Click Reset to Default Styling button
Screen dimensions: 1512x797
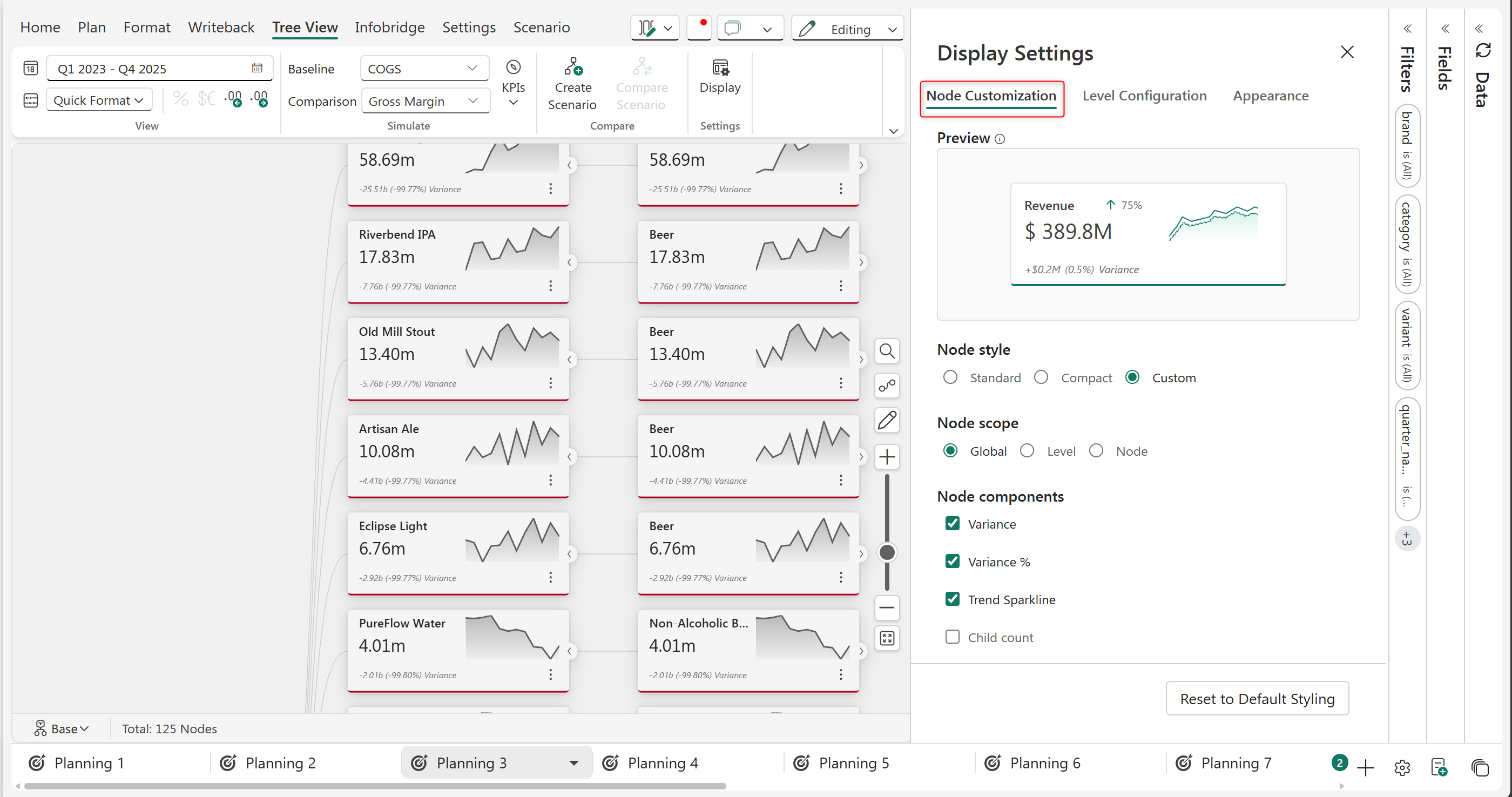(1257, 698)
